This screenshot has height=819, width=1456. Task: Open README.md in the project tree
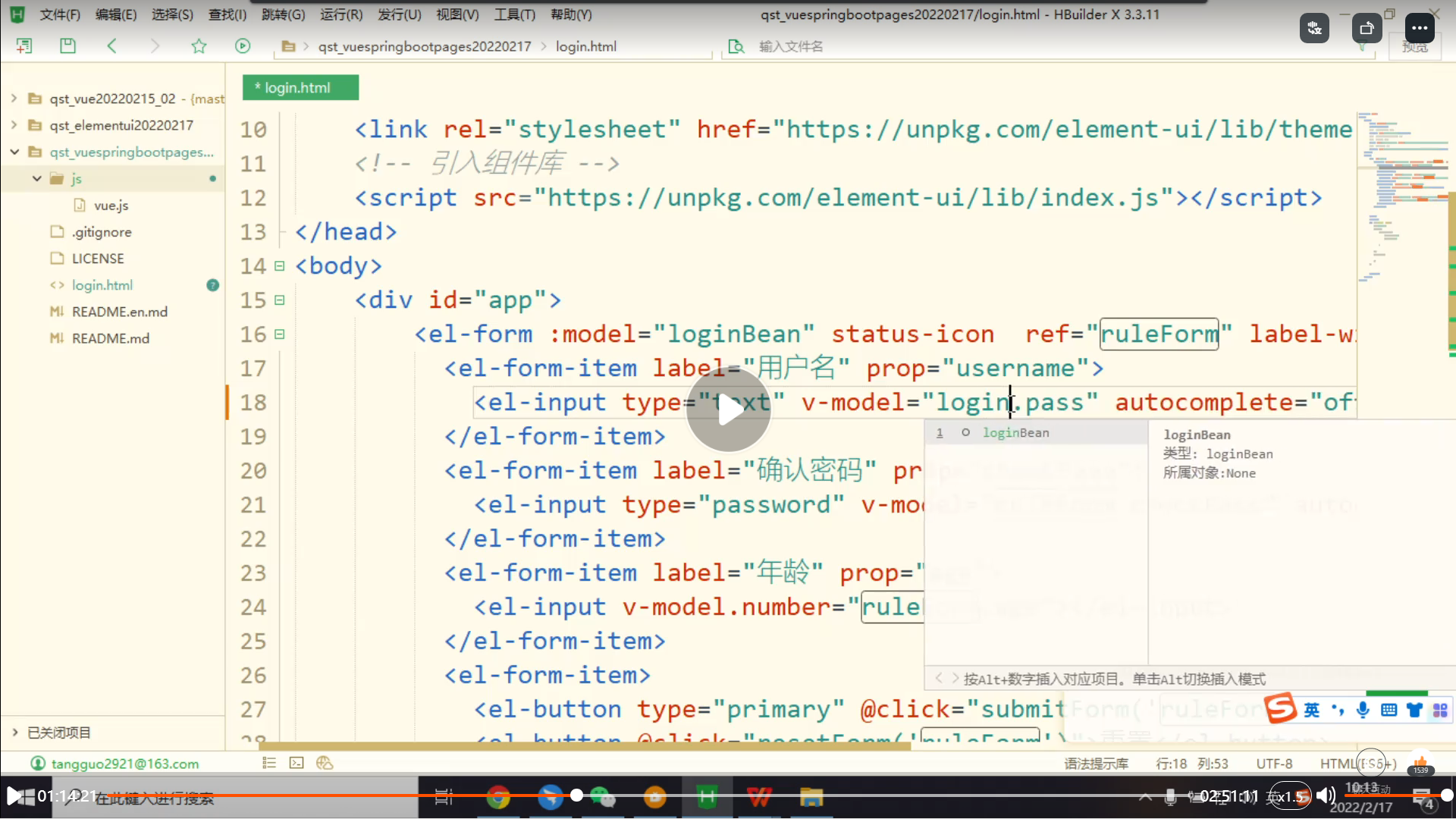[x=111, y=338]
